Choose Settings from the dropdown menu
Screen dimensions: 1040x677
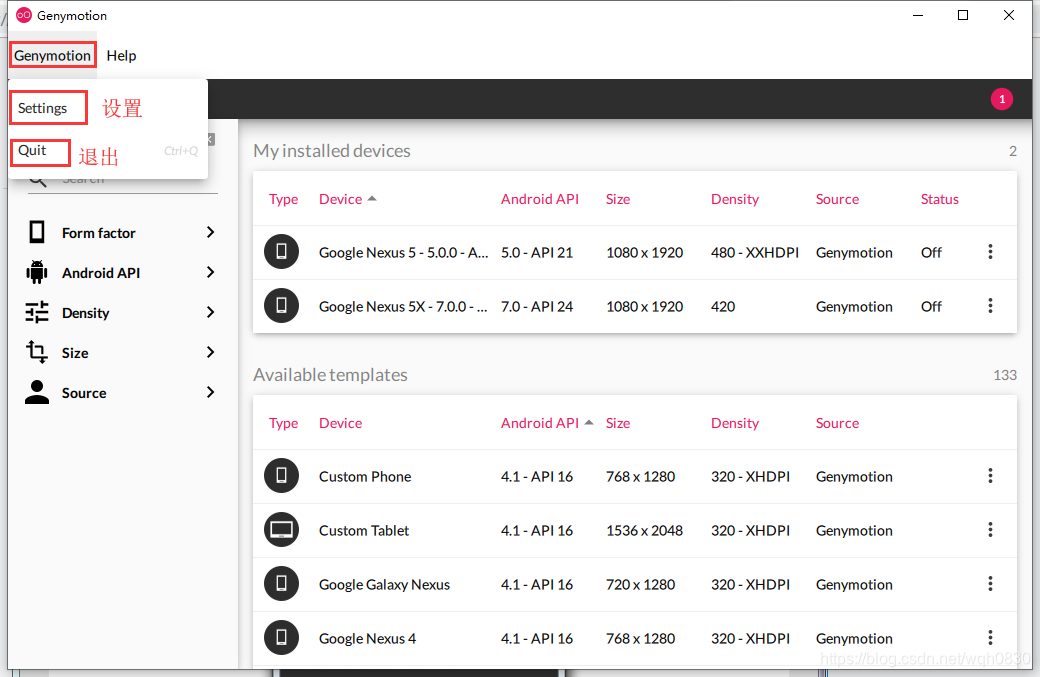click(x=42, y=108)
